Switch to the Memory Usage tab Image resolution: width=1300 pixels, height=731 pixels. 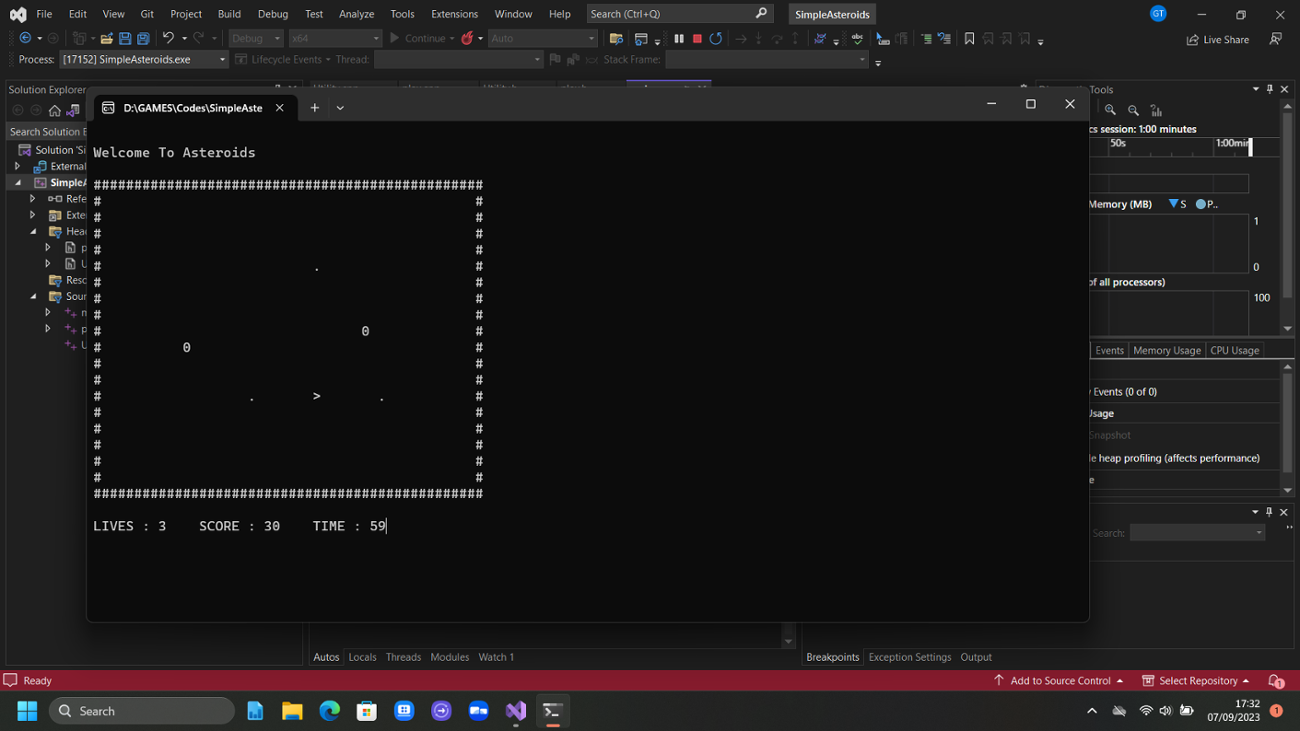(x=1166, y=350)
